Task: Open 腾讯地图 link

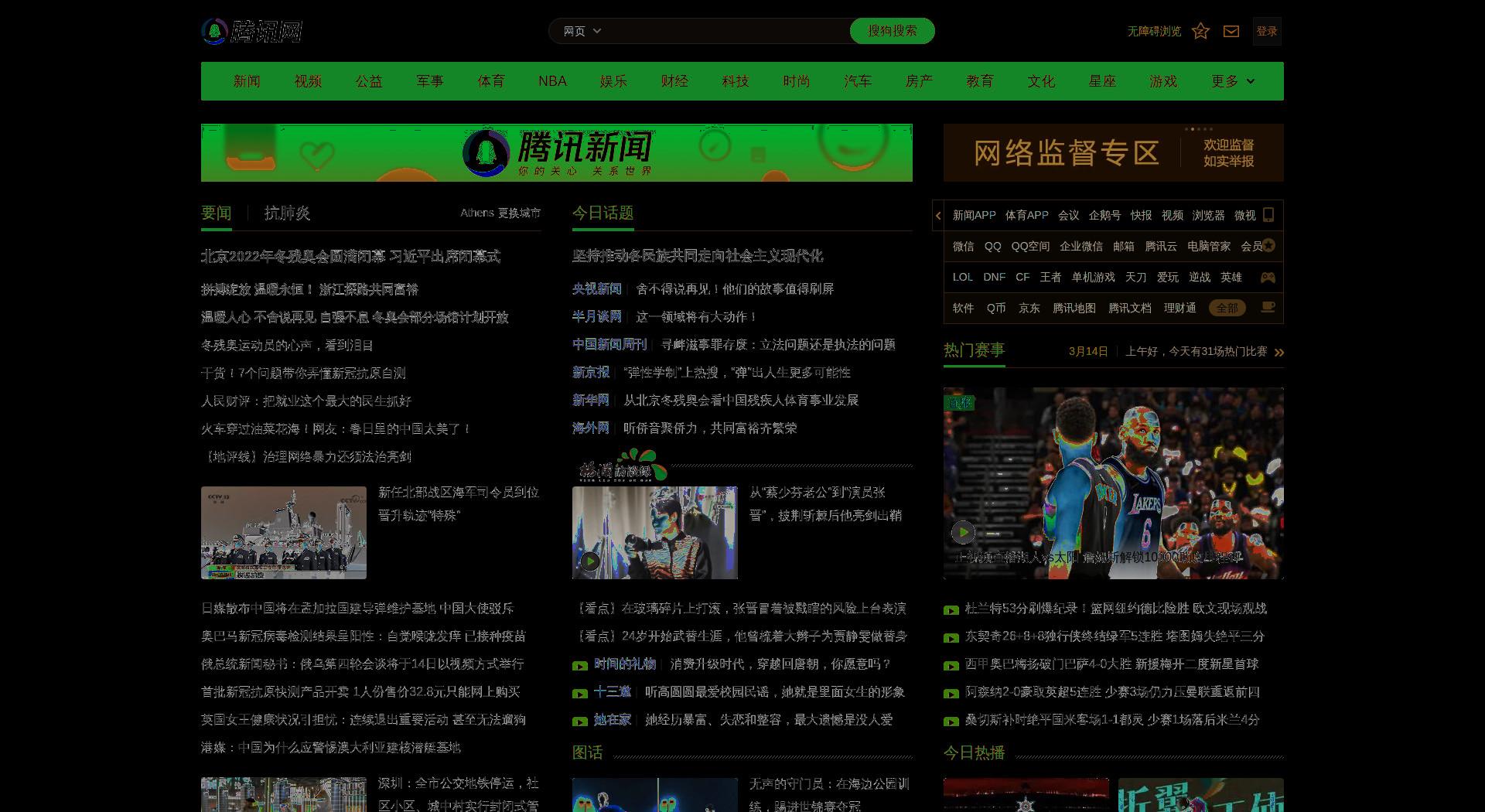Action: pos(1074,308)
